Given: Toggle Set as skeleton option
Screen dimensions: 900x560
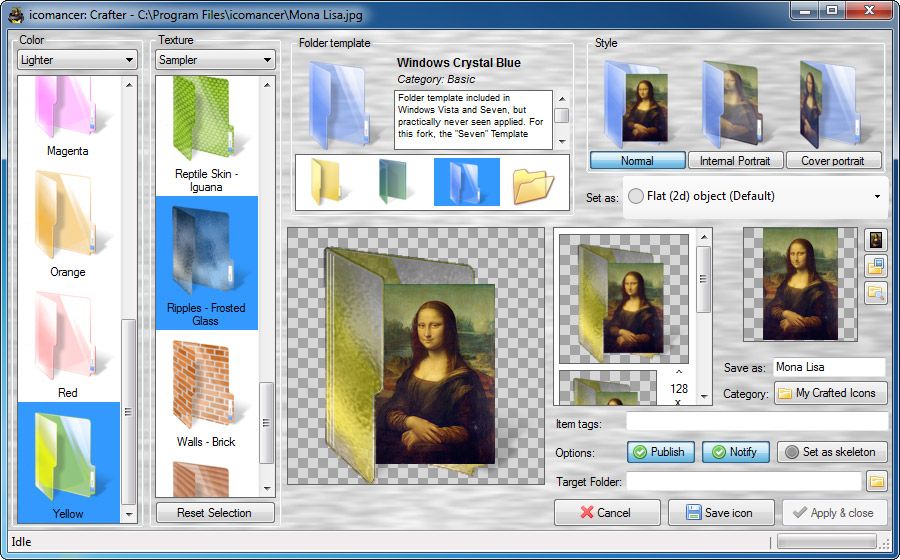Looking at the screenshot, I should [x=831, y=452].
